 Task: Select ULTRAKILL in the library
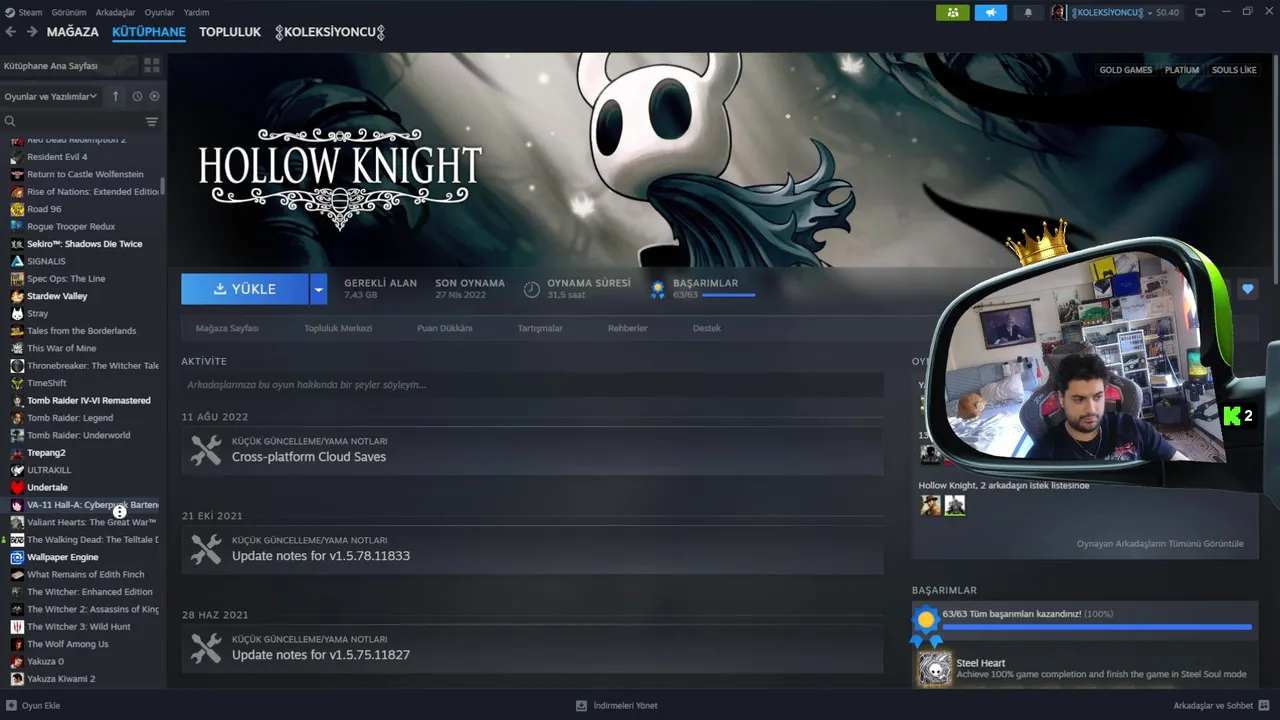49,470
